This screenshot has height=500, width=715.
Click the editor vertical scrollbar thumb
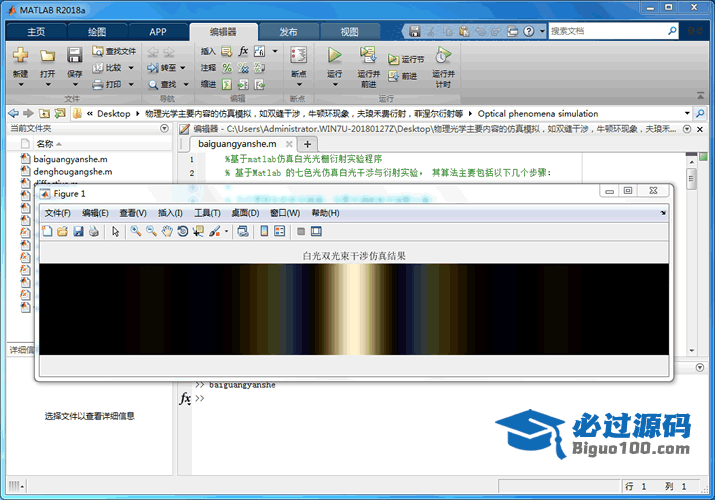coord(691,178)
